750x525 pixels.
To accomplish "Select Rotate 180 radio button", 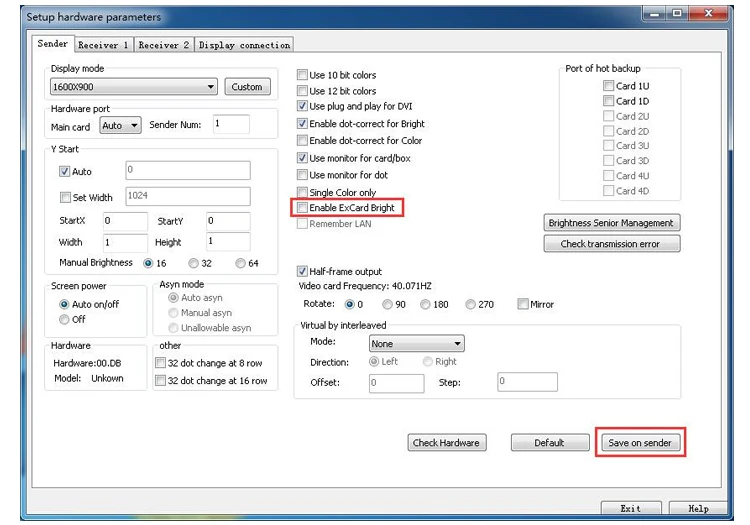I will click(x=425, y=304).
